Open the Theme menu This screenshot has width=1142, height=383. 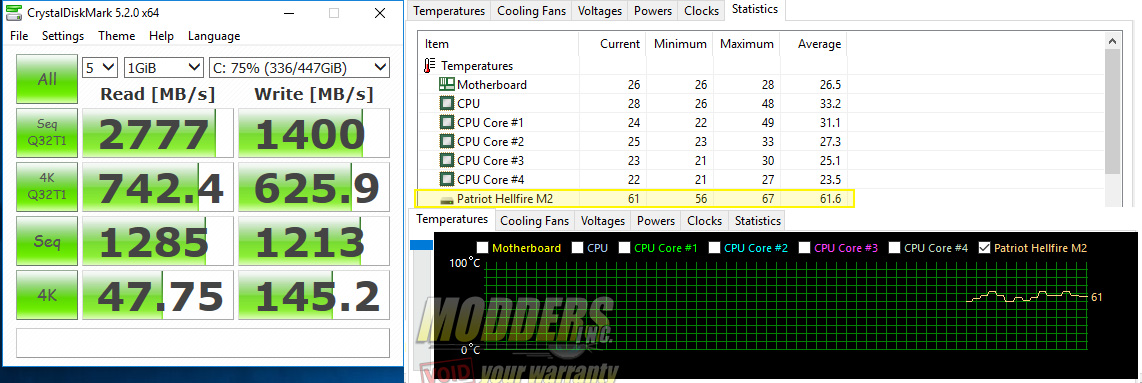pos(117,36)
